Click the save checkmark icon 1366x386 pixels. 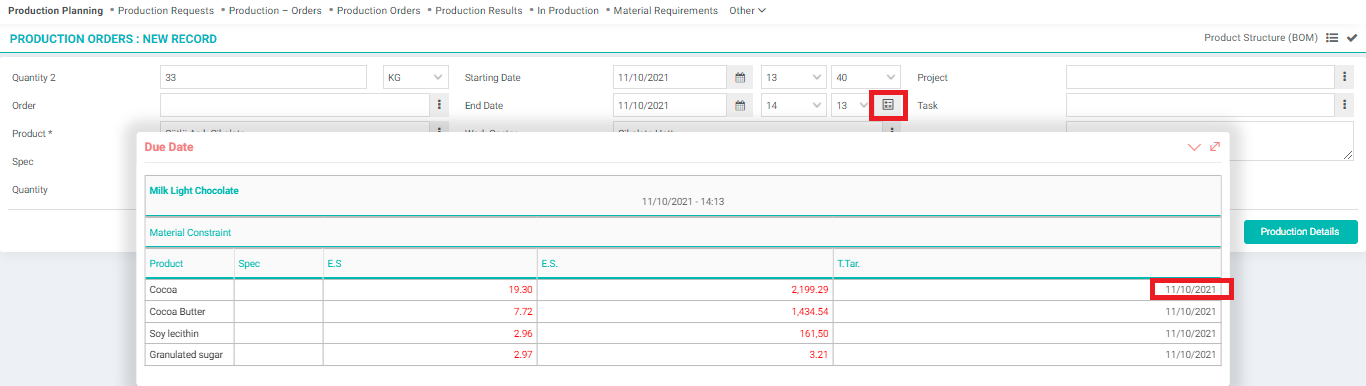(x=1352, y=38)
